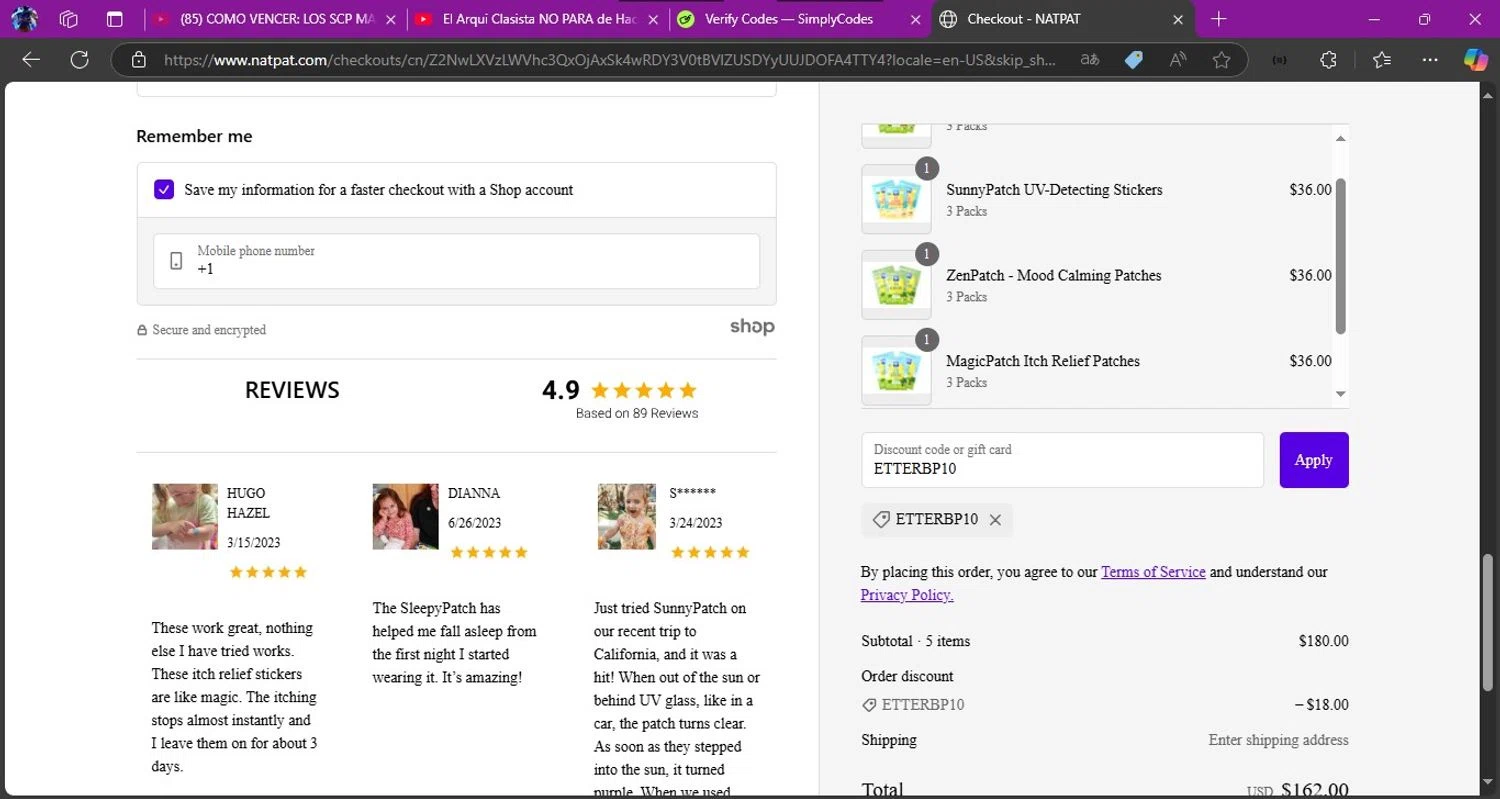Click Dianna's five-star rating
1500x799 pixels.
[x=488, y=552]
